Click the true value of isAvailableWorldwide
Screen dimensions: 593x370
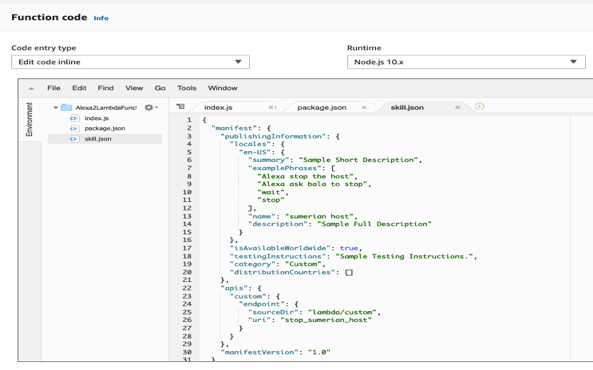point(349,248)
